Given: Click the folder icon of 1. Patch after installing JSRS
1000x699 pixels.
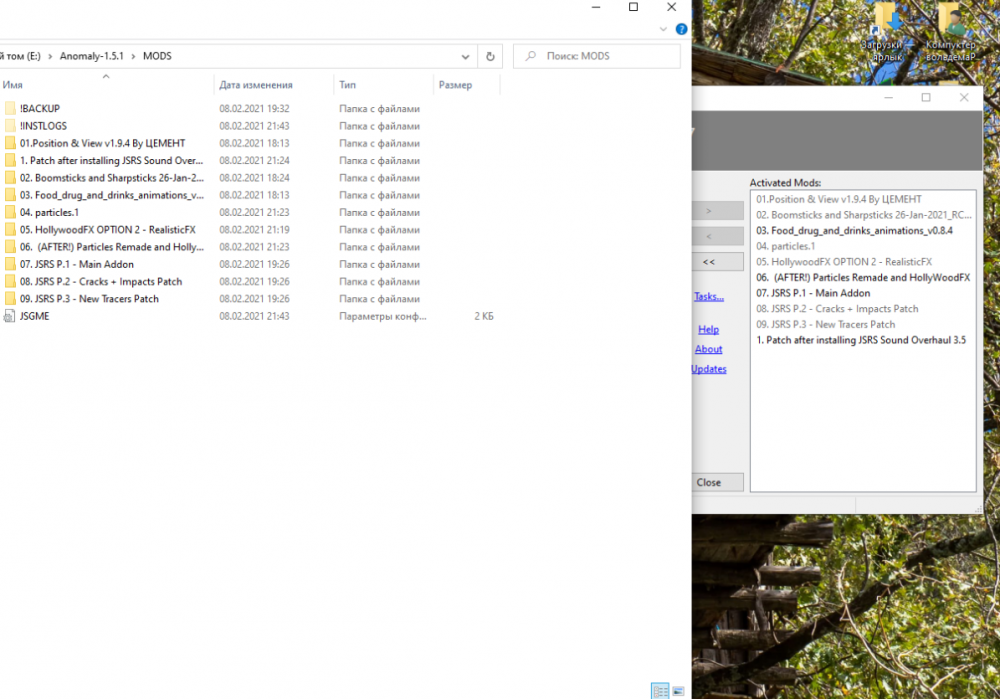Looking at the screenshot, I should click(10, 160).
